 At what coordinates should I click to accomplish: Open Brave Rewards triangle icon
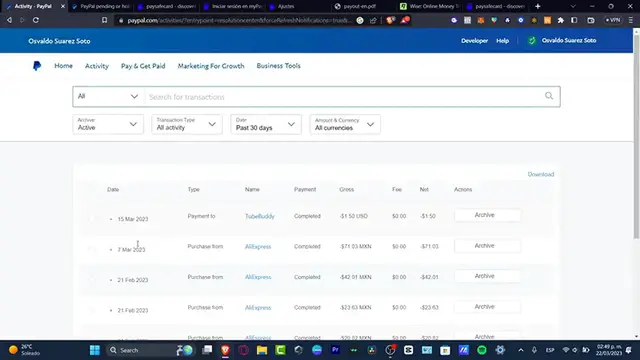tap(404, 20)
